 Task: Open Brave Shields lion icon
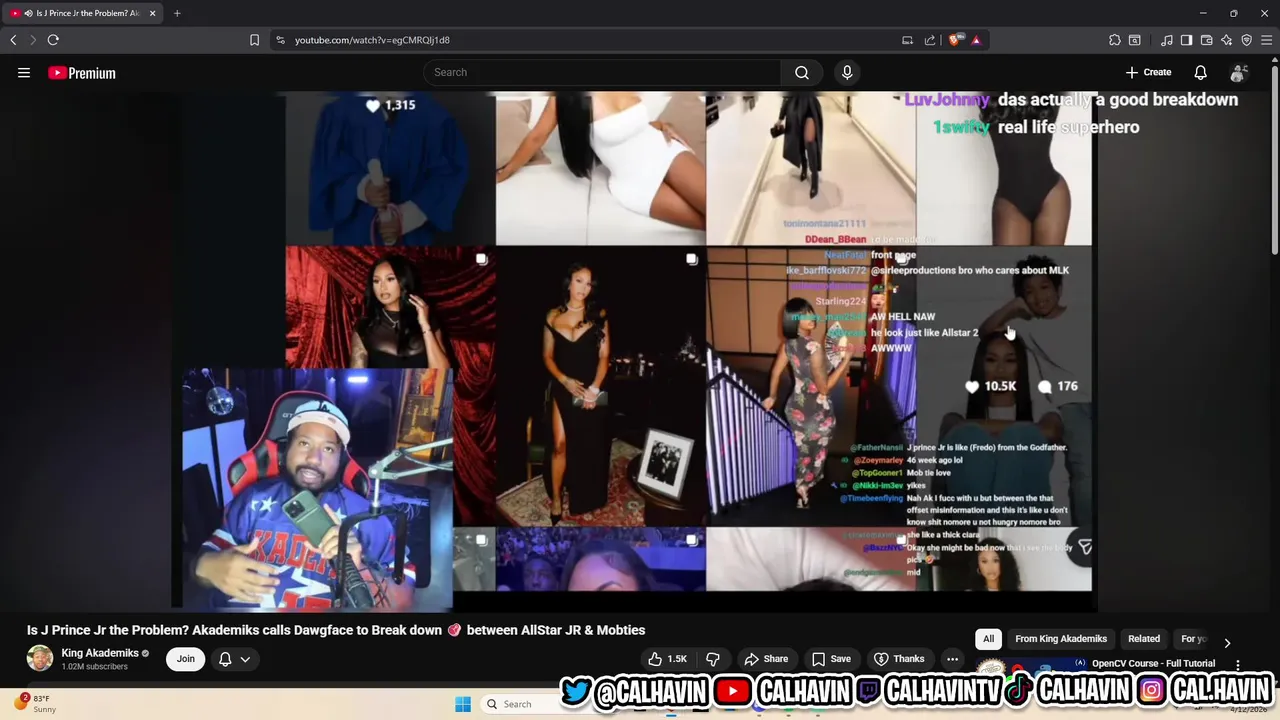coord(954,40)
